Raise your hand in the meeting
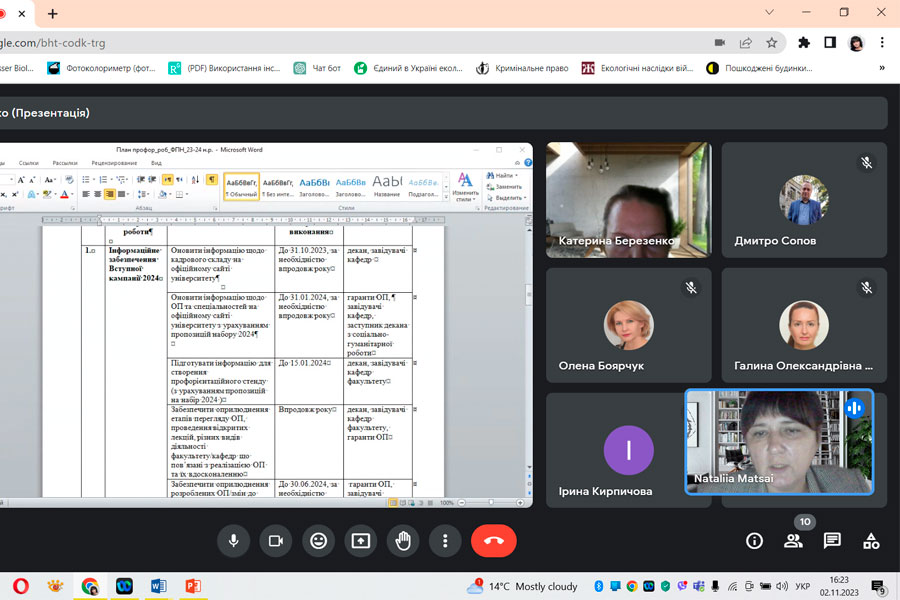Image resolution: width=900 pixels, height=600 pixels. click(x=403, y=541)
